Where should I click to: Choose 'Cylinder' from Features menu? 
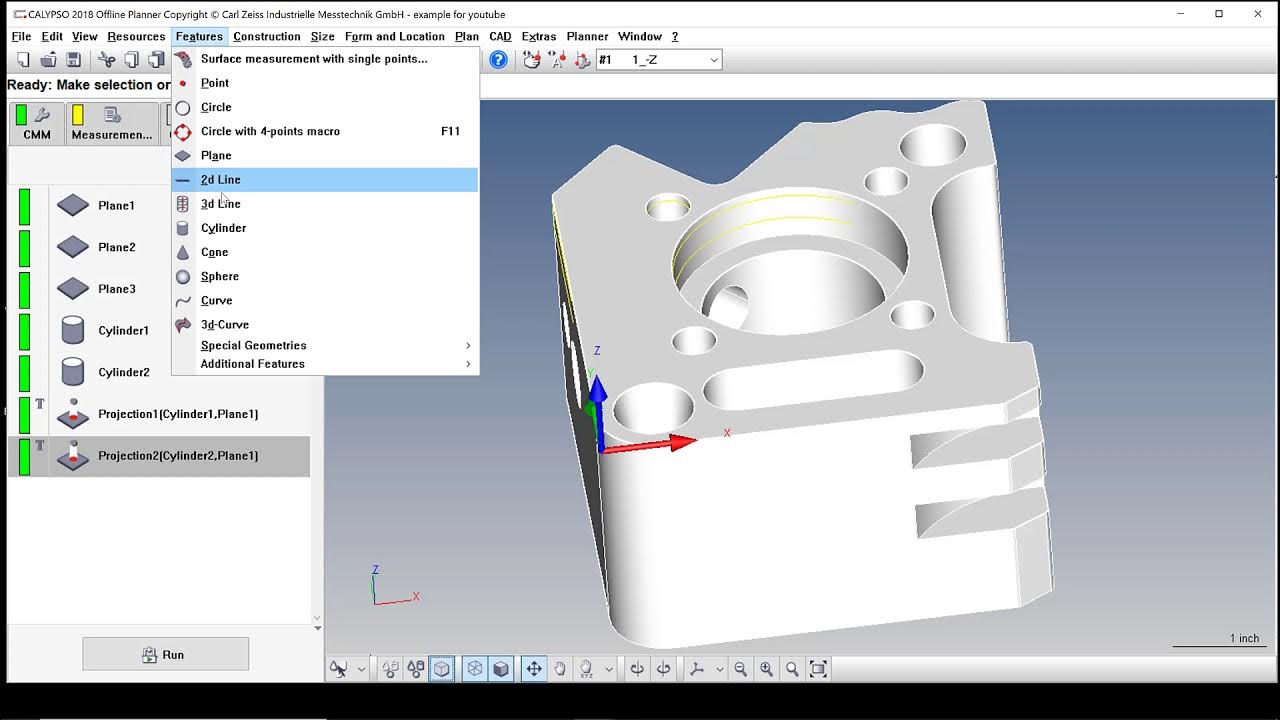pos(325,228)
